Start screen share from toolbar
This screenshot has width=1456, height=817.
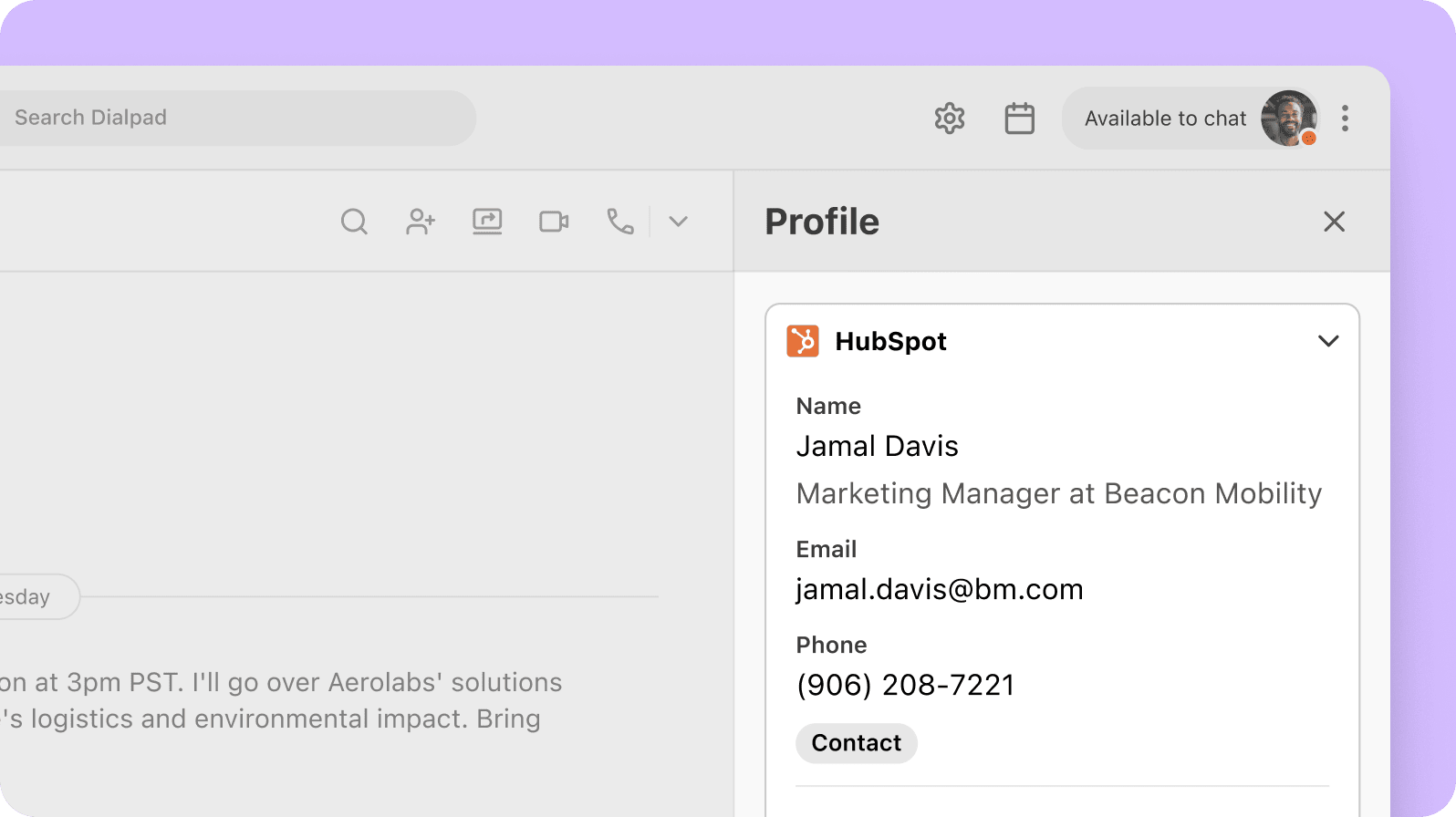[487, 222]
